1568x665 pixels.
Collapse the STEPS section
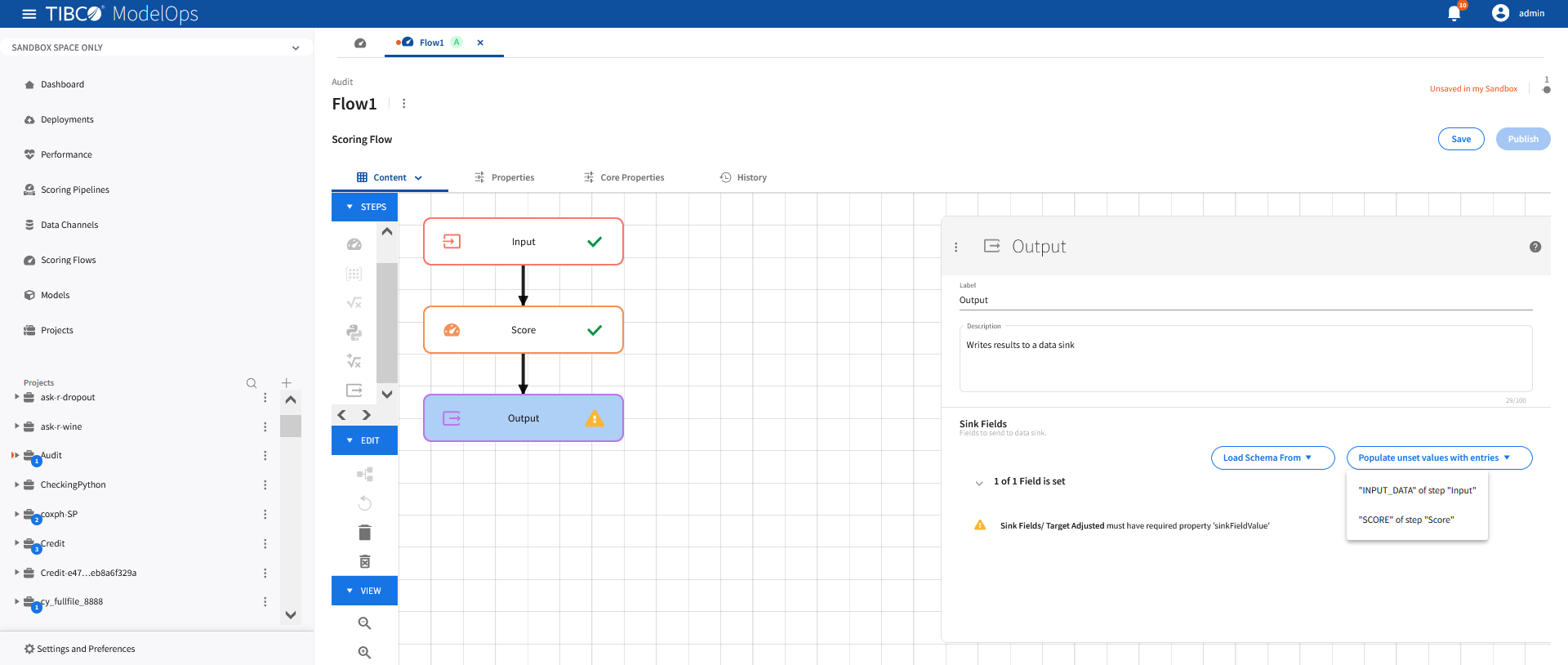pyautogui.click(x=365, y=207)
